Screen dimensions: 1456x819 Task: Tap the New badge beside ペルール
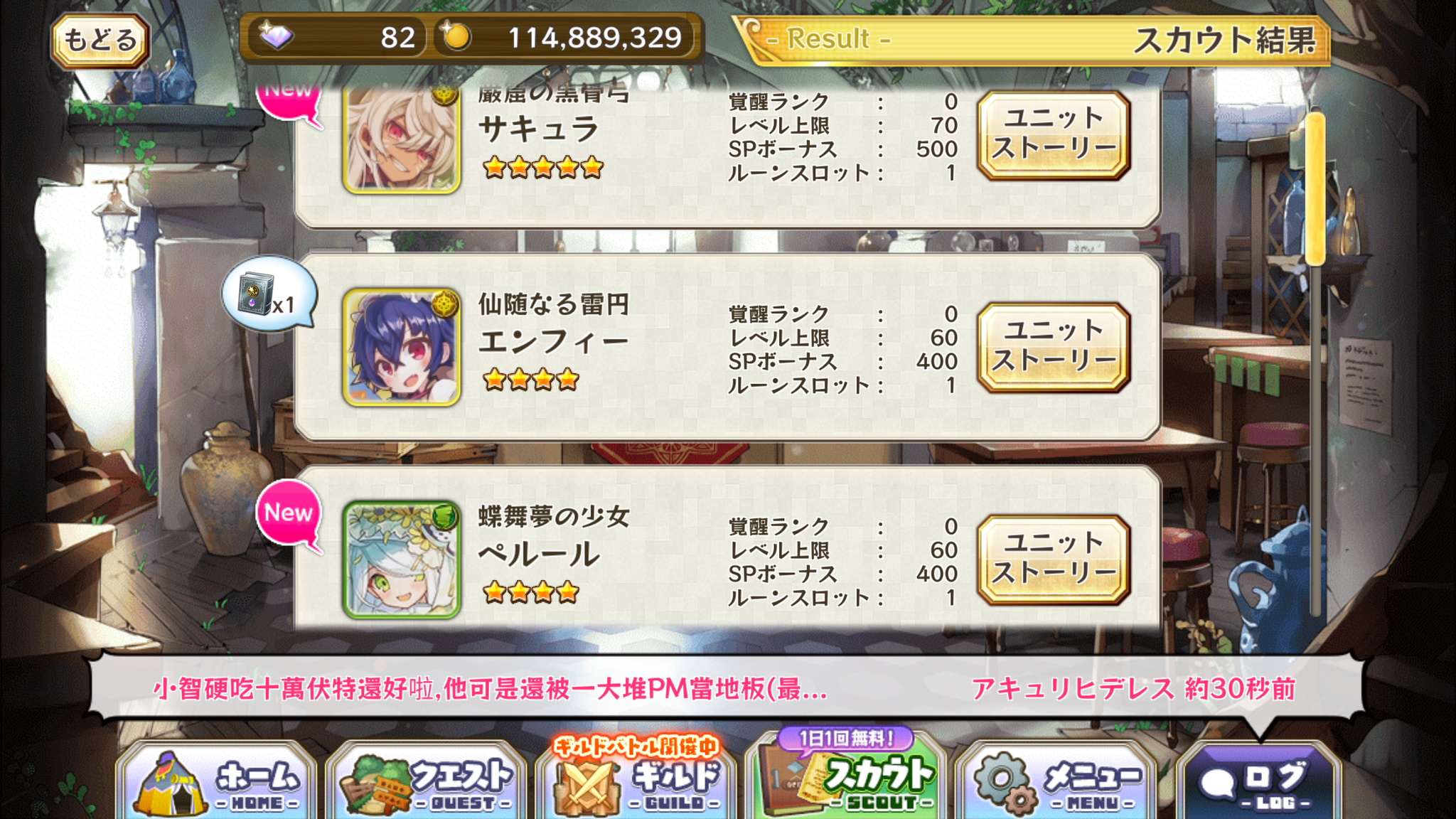289,515
